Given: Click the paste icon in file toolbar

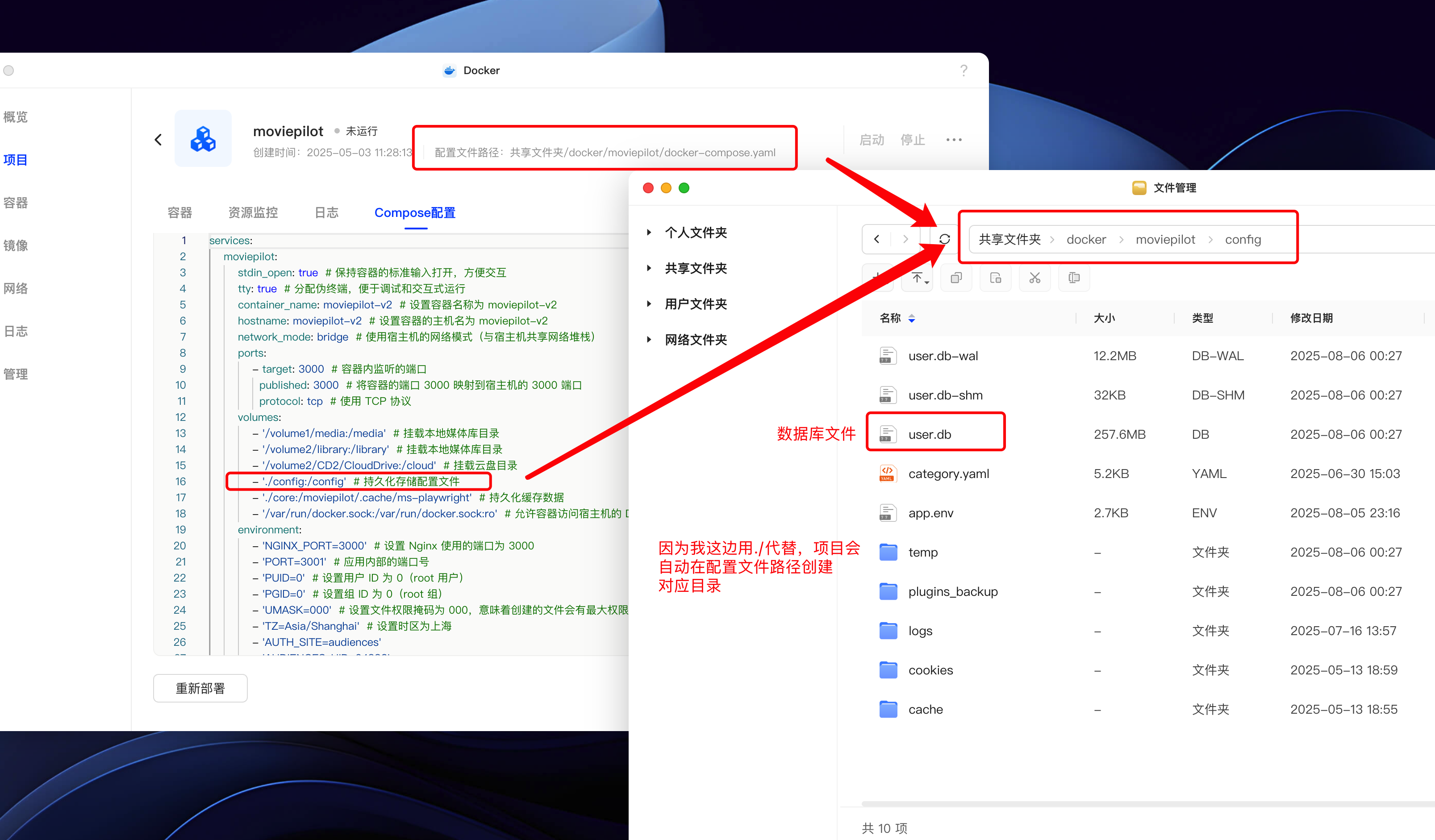Looking at the screenshot, I should pyautogui.click(x=995, y=278).
